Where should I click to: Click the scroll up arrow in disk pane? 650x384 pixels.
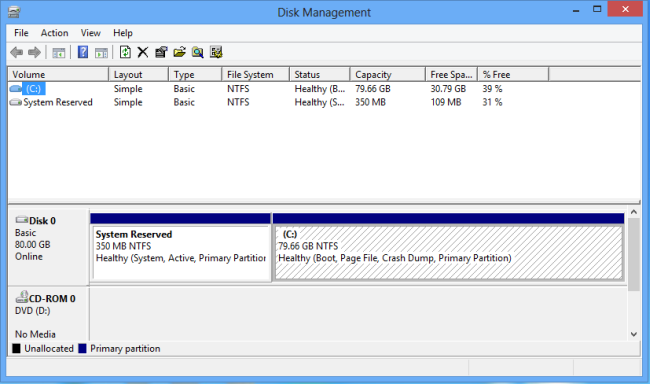pyautogui.click(x=634, y=212)
